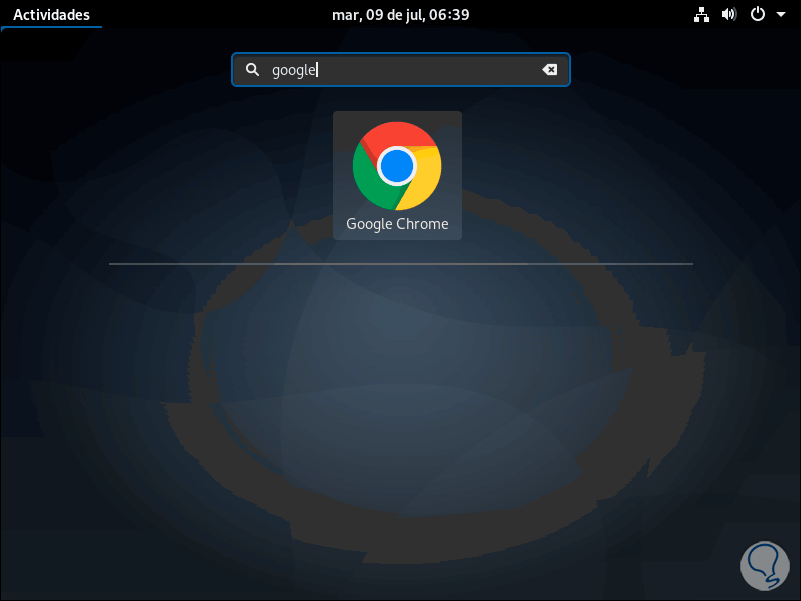Image resolution: width=801 pixels, height=601 pixels.
Task: Click the power icon
Action: [758, 14]
